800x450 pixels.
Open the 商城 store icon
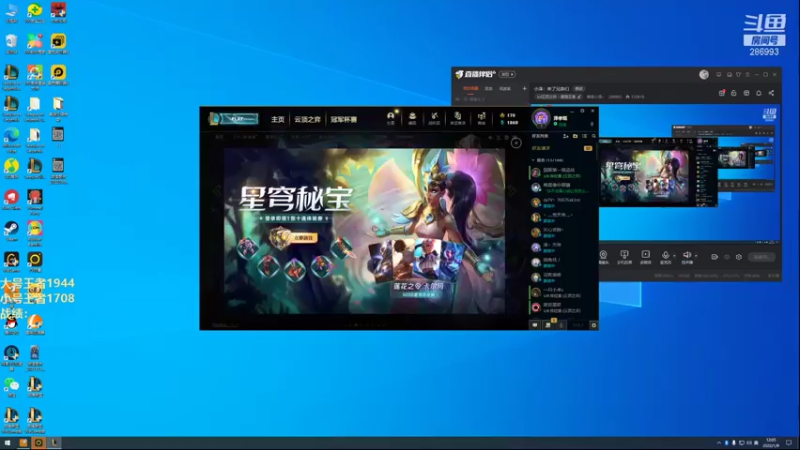pos(481,118)
